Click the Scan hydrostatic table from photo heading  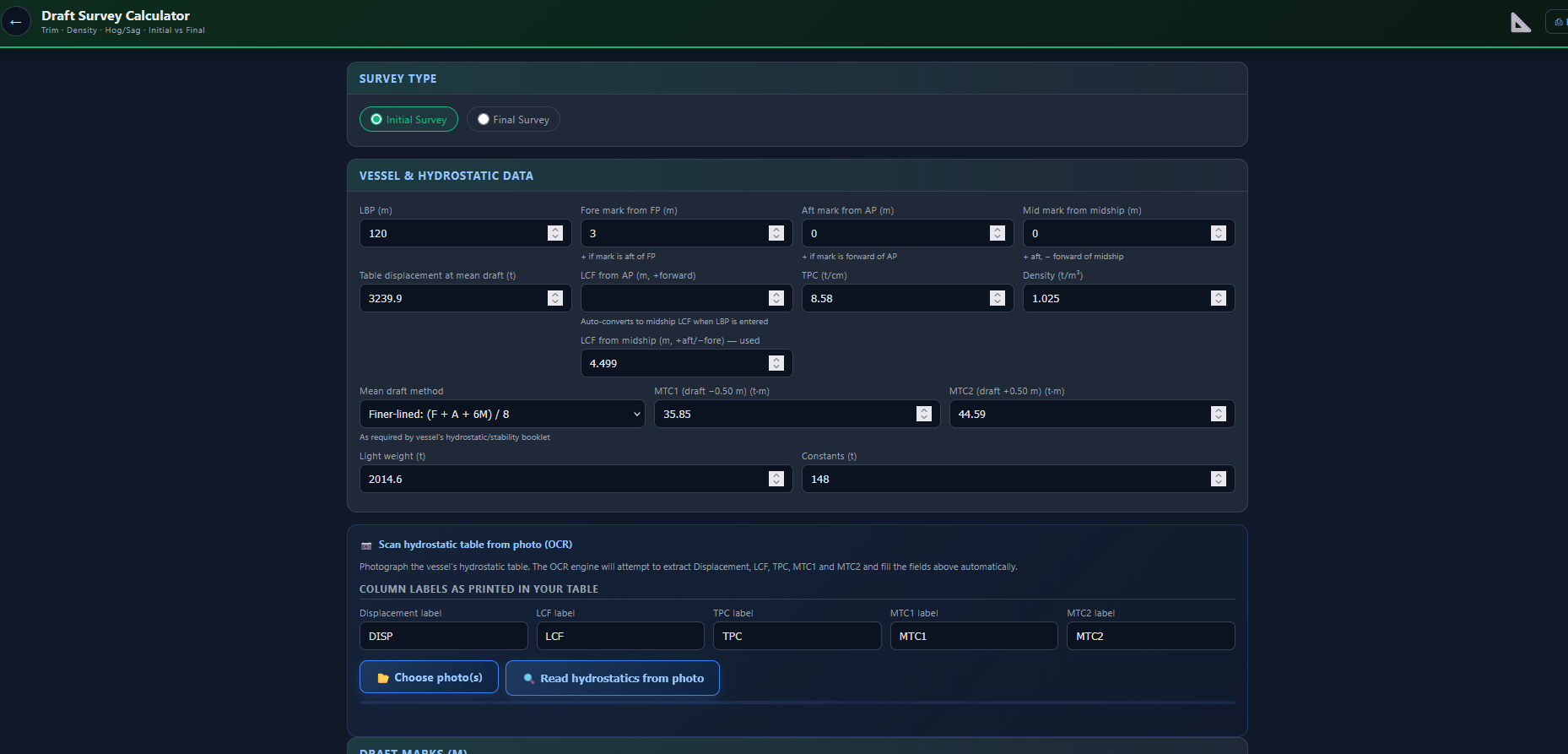475,545
